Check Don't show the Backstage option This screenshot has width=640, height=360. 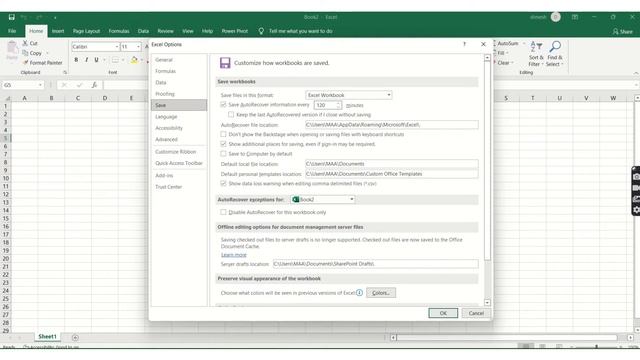pos(223,134)
